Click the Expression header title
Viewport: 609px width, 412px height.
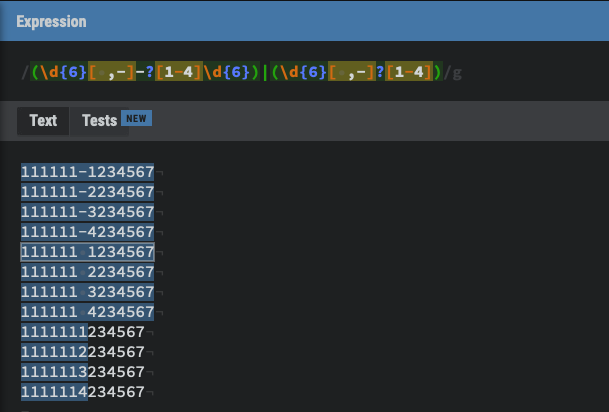[x=51, y=22]
